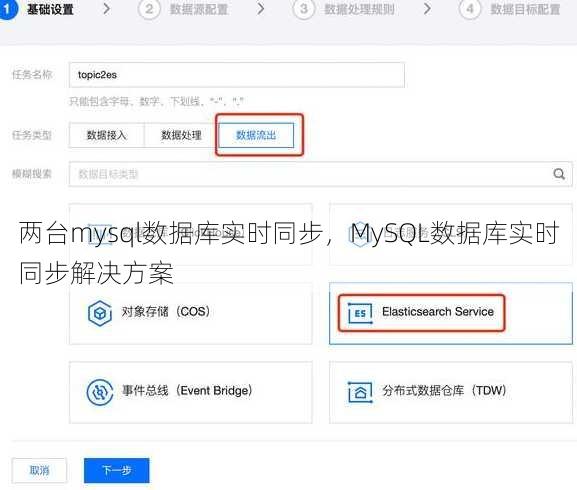Click the 模糊搜索 label
This screenshot has width=577, height=490.
point(32,174)
